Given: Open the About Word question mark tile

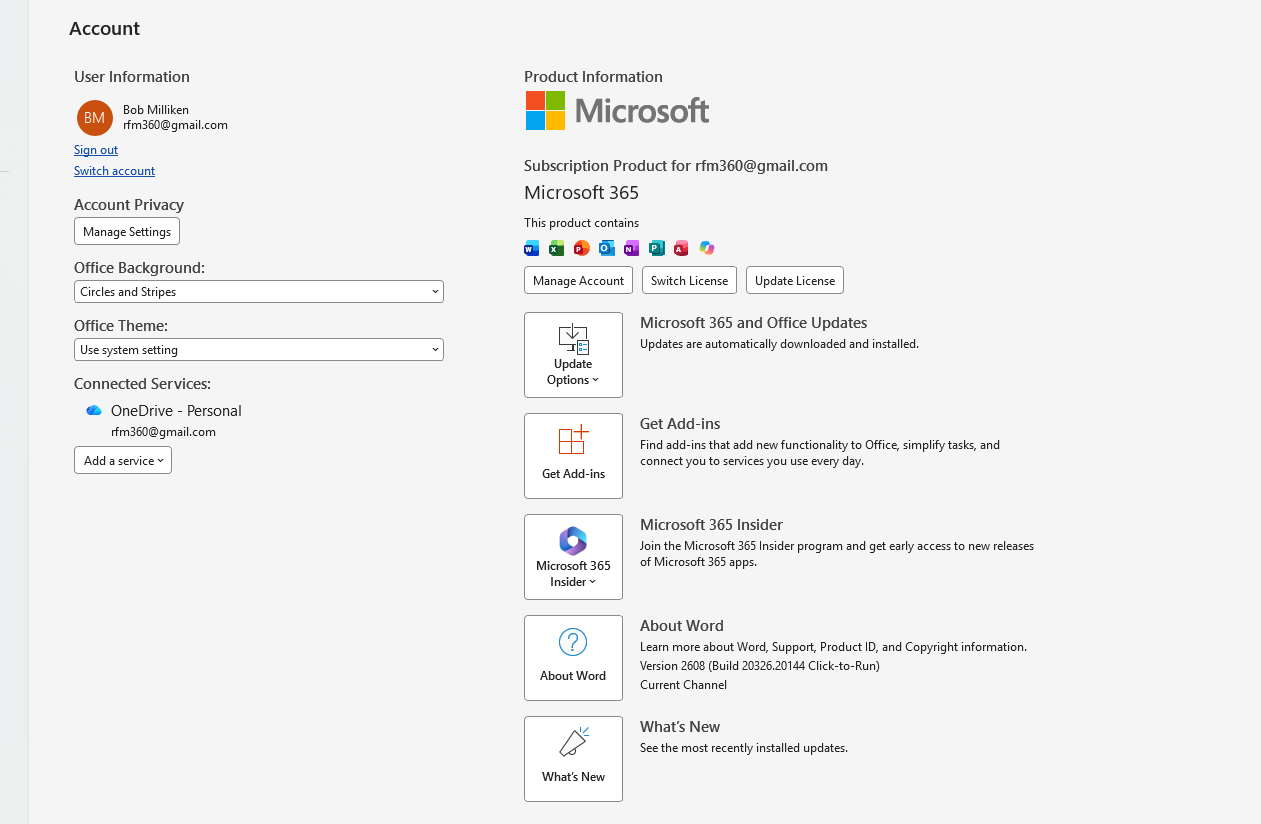Looking at the screenshot, I should pos(573,658).
